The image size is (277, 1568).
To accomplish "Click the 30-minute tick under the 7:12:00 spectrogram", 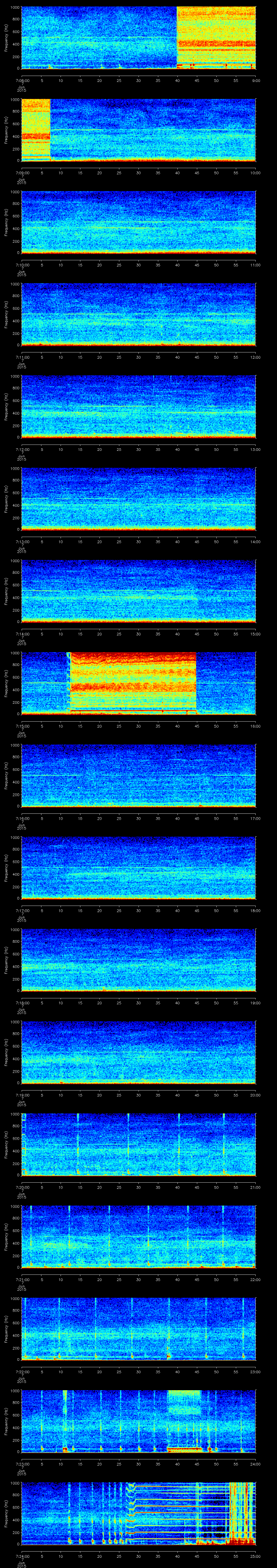I will click(x=138, y=449).
